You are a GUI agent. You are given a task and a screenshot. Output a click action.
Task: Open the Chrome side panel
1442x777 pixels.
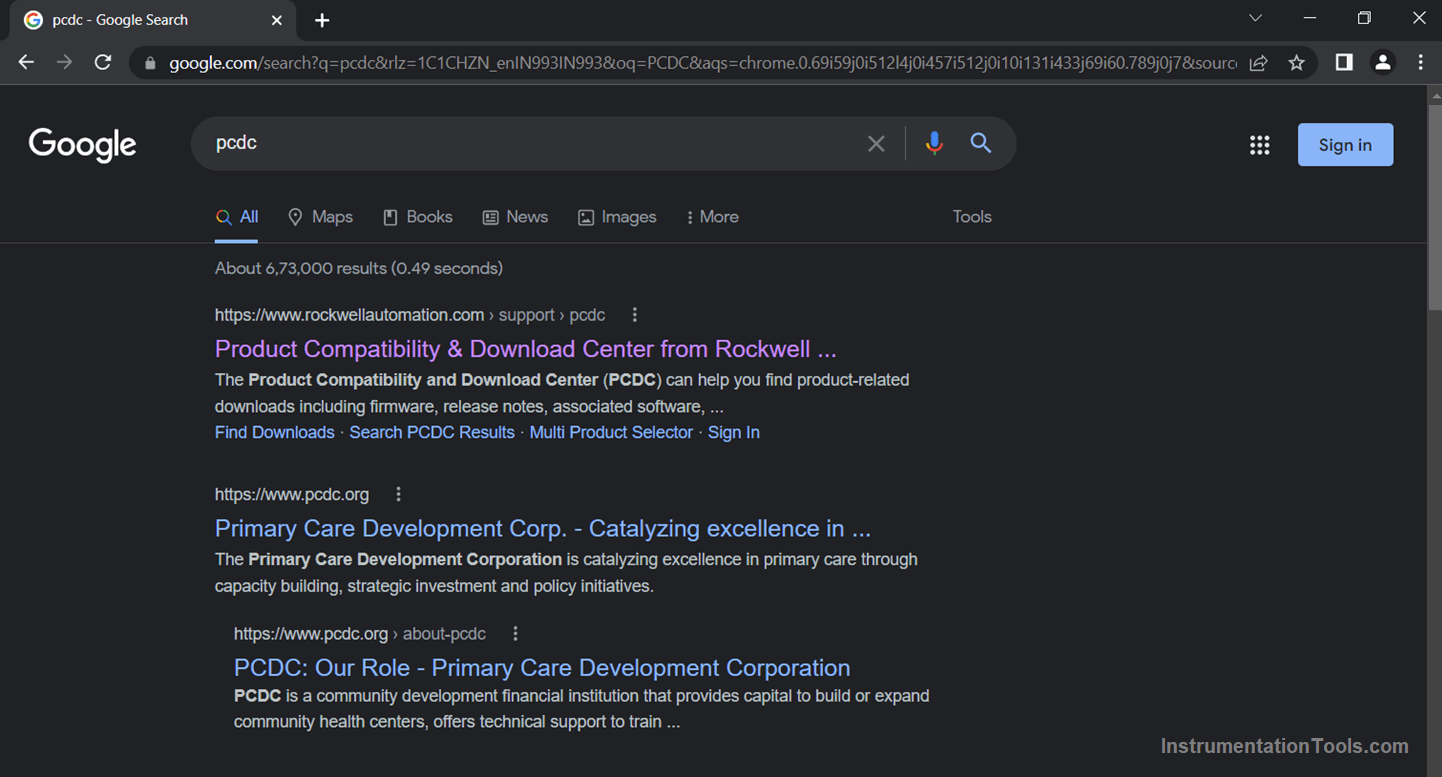[1344, 62]
